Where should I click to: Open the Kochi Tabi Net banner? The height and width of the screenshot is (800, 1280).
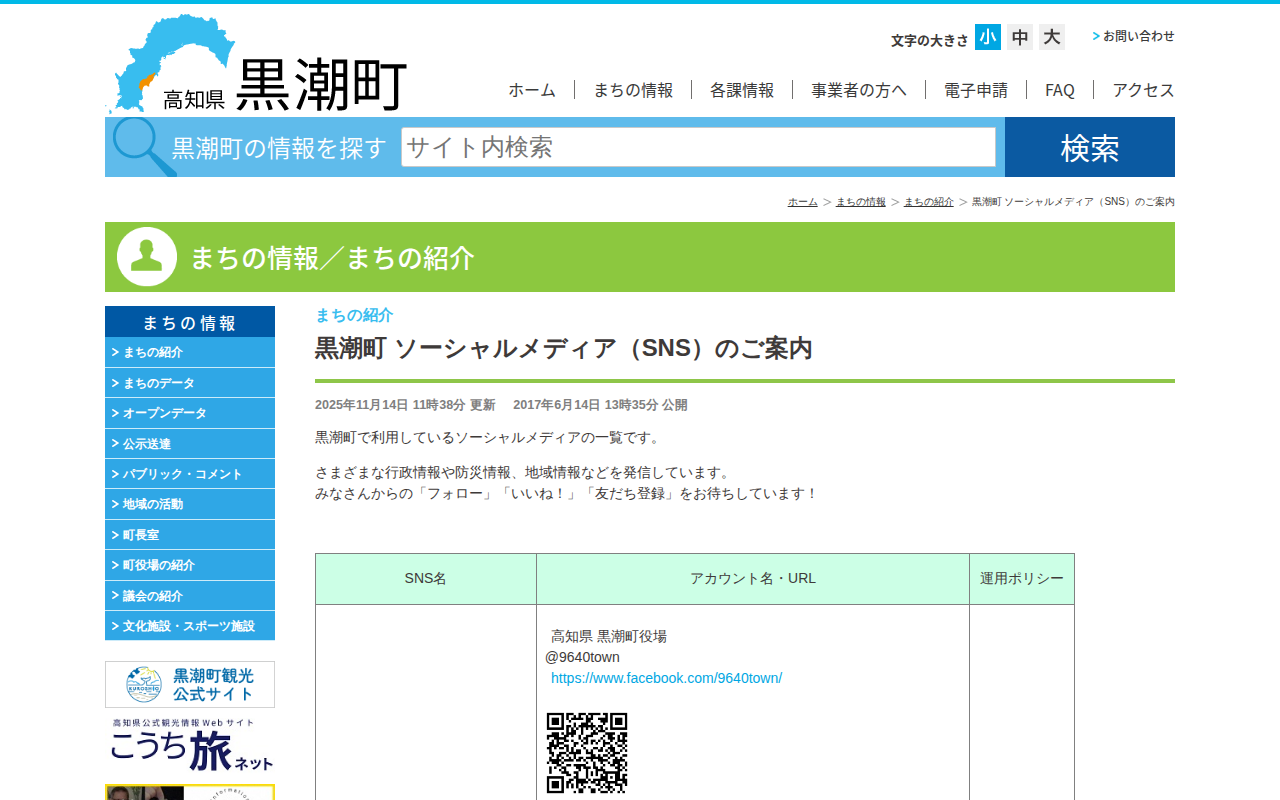tap(190, 746)
